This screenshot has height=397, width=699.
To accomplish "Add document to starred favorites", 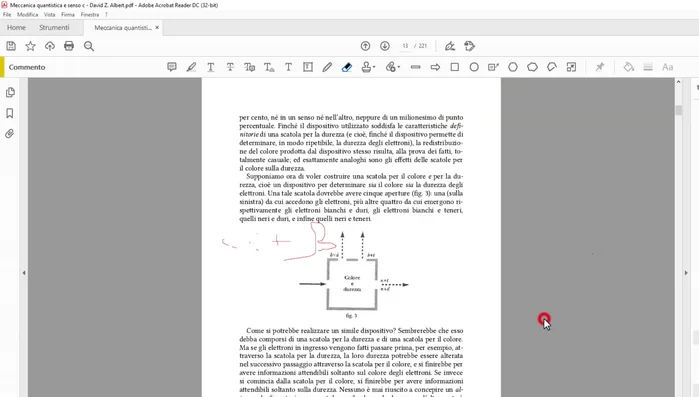I will coord(30,46).
